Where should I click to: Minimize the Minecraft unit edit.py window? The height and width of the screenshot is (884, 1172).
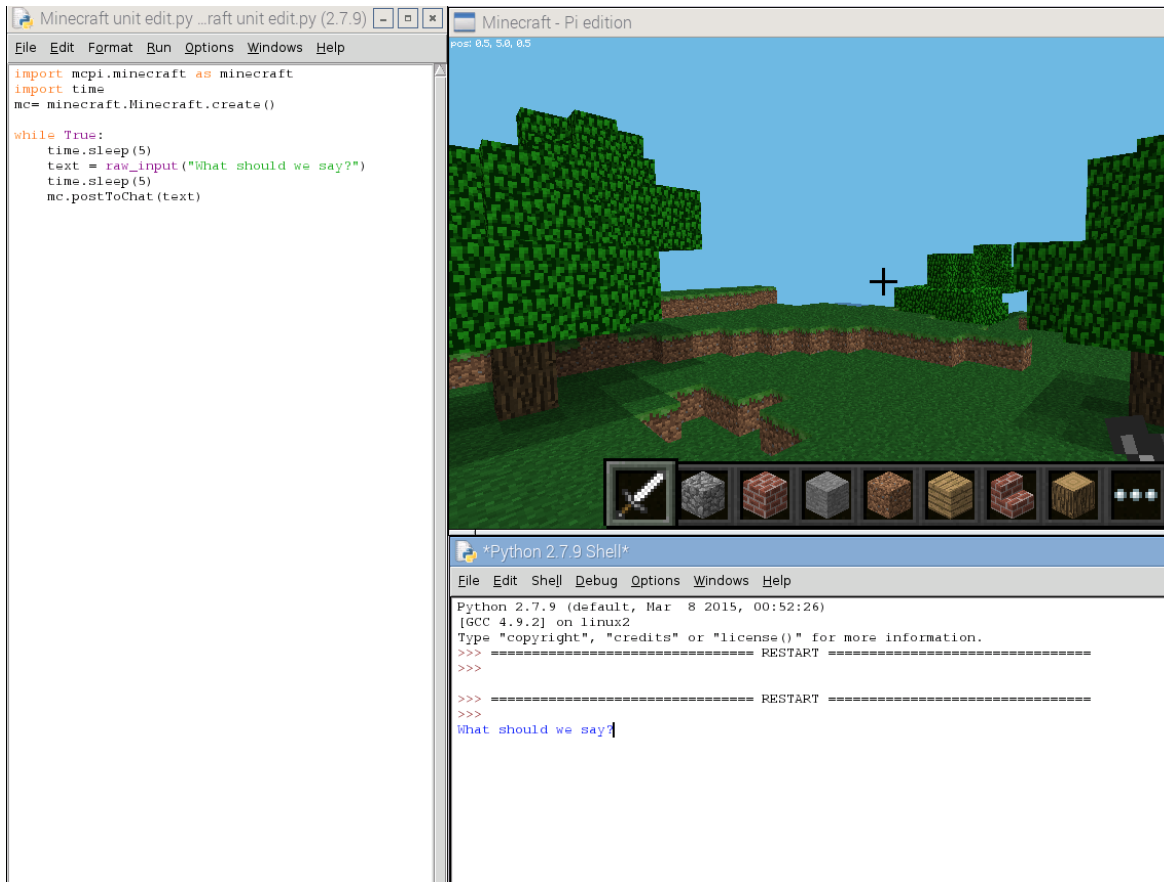pos(383,19)
